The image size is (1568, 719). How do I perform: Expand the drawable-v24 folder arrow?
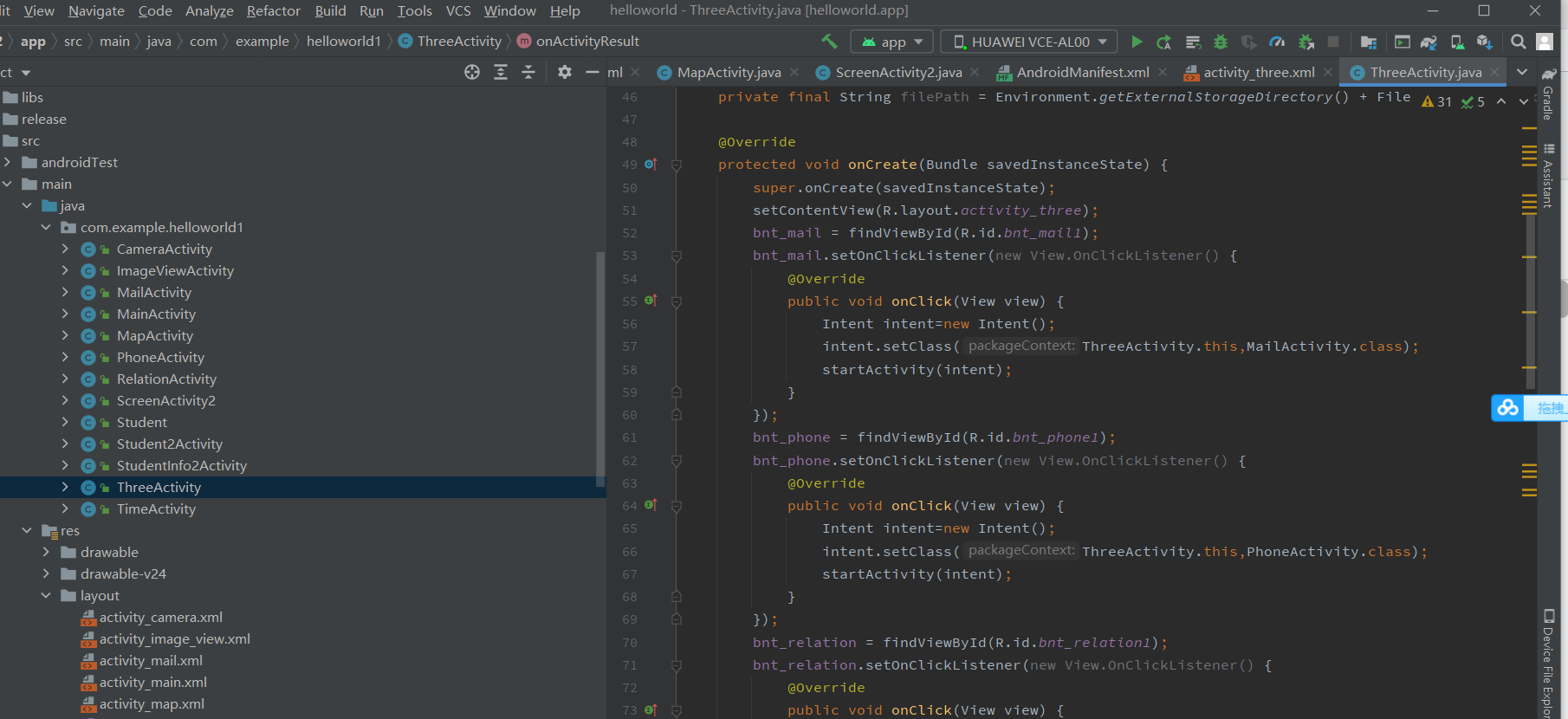46,573
